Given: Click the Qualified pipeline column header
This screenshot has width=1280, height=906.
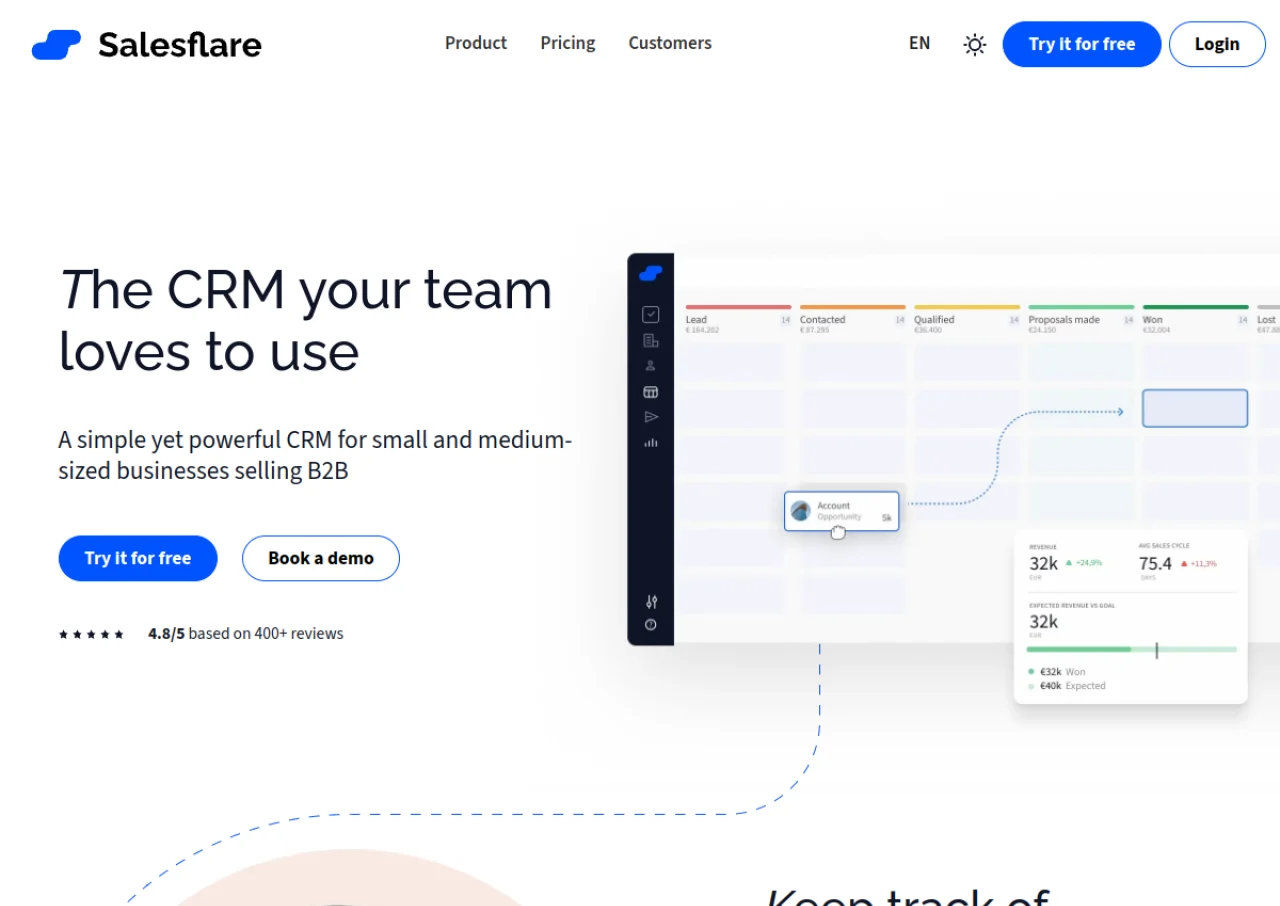Looking at the screenshot, I should [966, 319].
